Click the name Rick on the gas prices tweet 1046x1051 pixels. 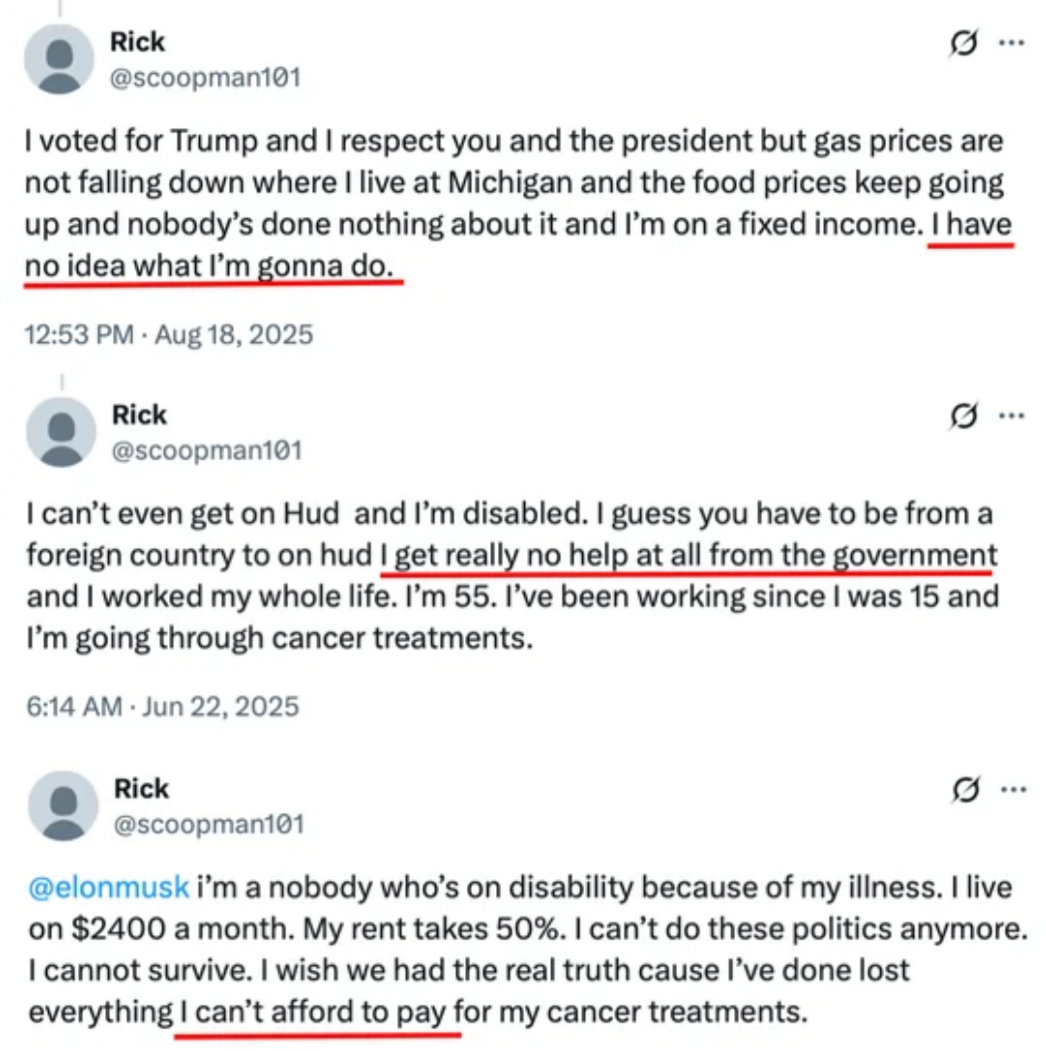138,43
